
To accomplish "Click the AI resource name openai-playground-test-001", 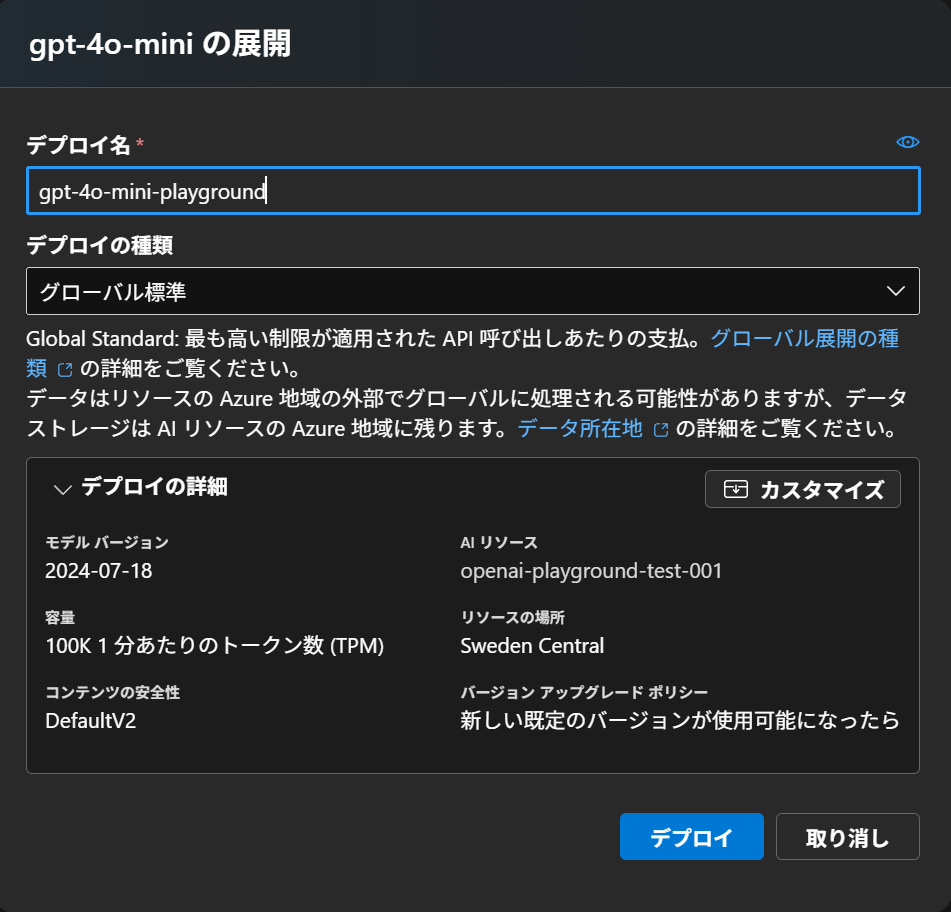I will coord(591,571).
